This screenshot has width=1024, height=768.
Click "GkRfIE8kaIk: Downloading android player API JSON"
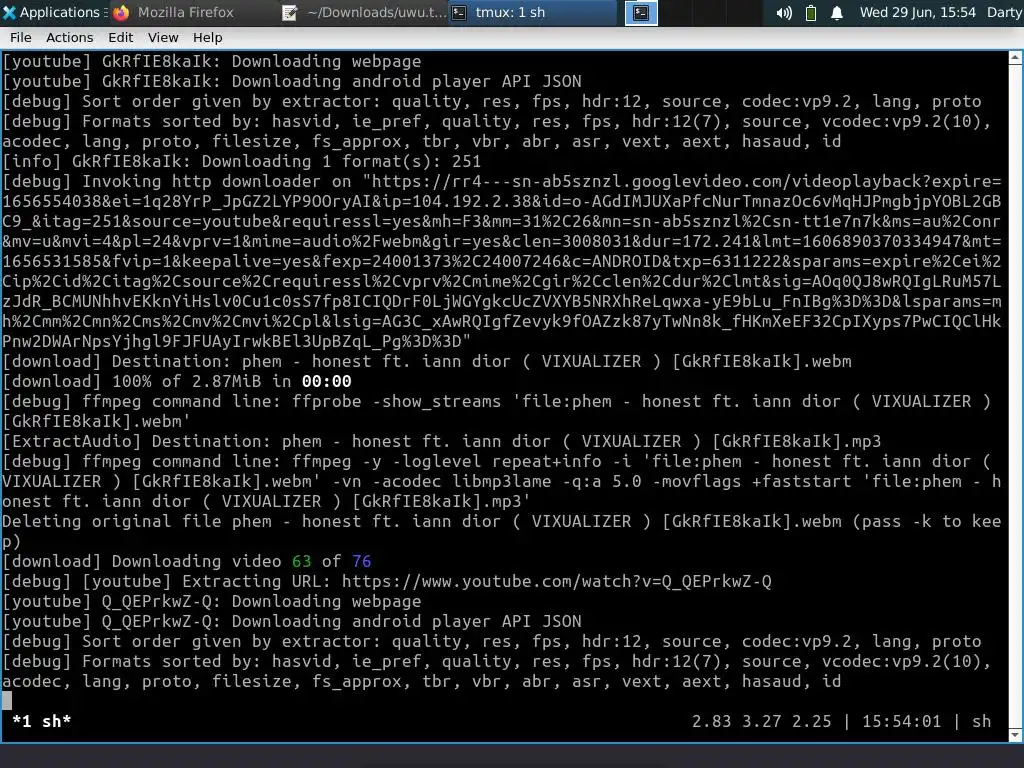pos(291,82)
